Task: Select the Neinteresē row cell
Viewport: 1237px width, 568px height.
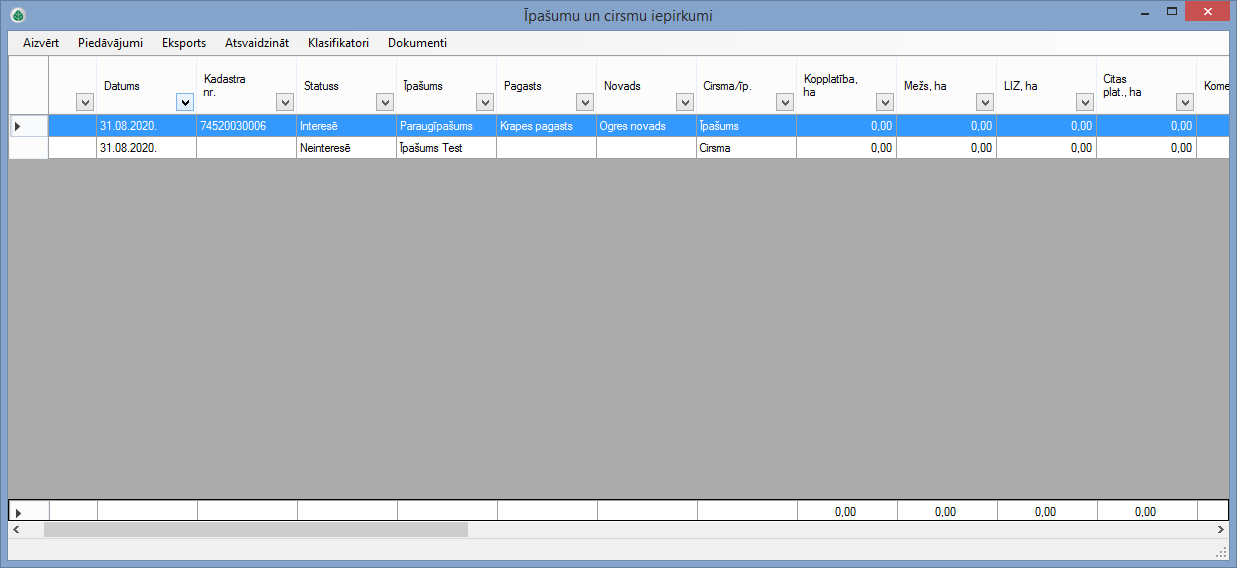Action: (x=346, y=148)
